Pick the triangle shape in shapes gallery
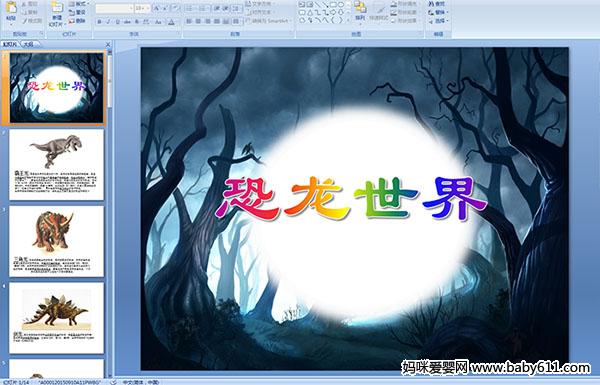Viewport: 600px width, 385px height. (310, 12)
